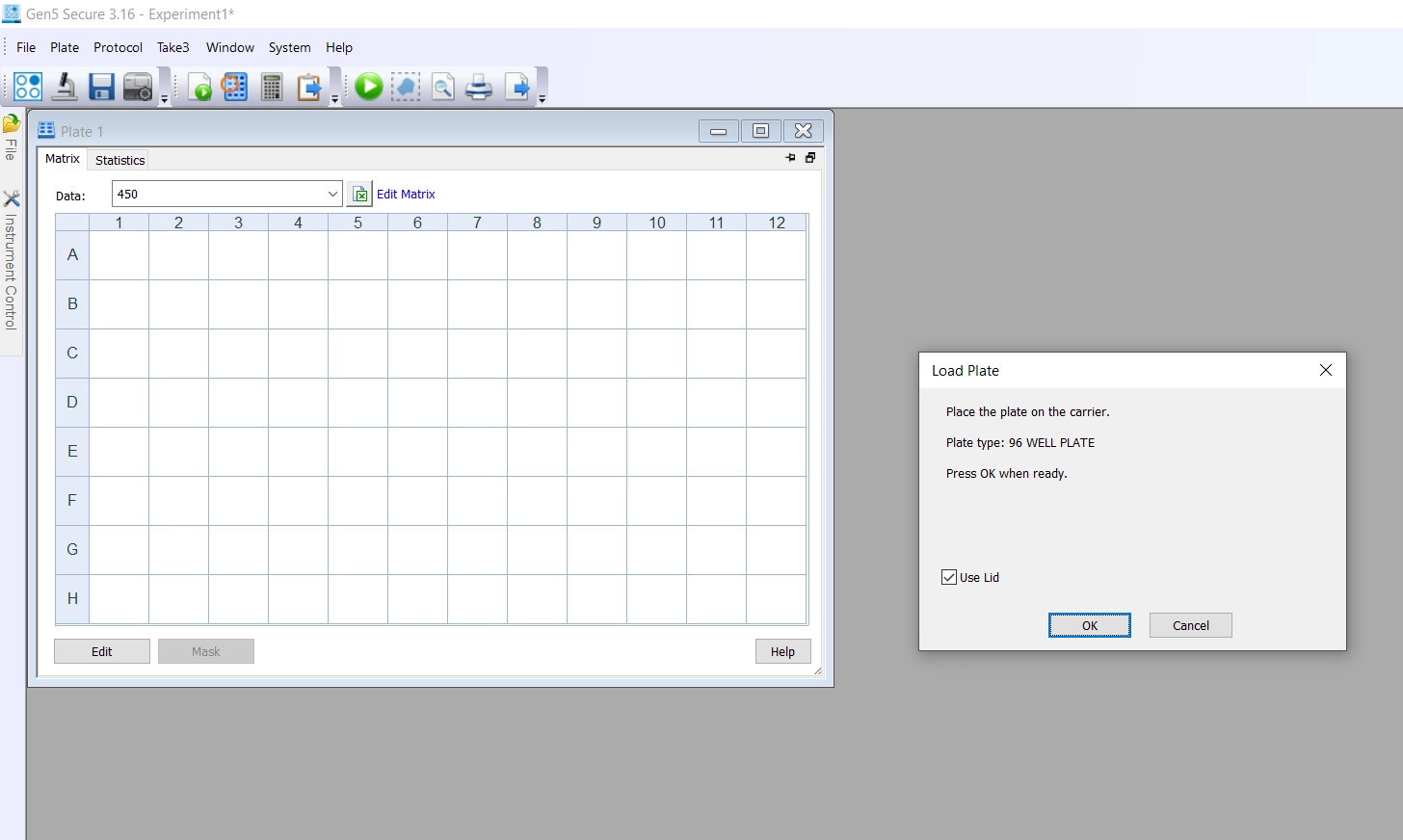The width and height of the screenshot is (1403, 840).
Task: Open the Data 450 dropdown
Action: point(332,194)
